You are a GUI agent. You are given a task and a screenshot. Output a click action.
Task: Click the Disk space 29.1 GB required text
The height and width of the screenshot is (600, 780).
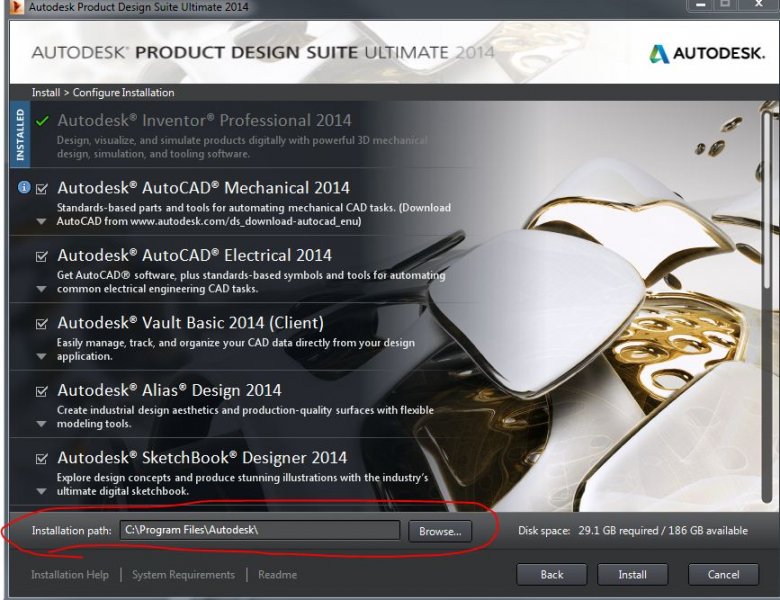click(x=633, y=531)
